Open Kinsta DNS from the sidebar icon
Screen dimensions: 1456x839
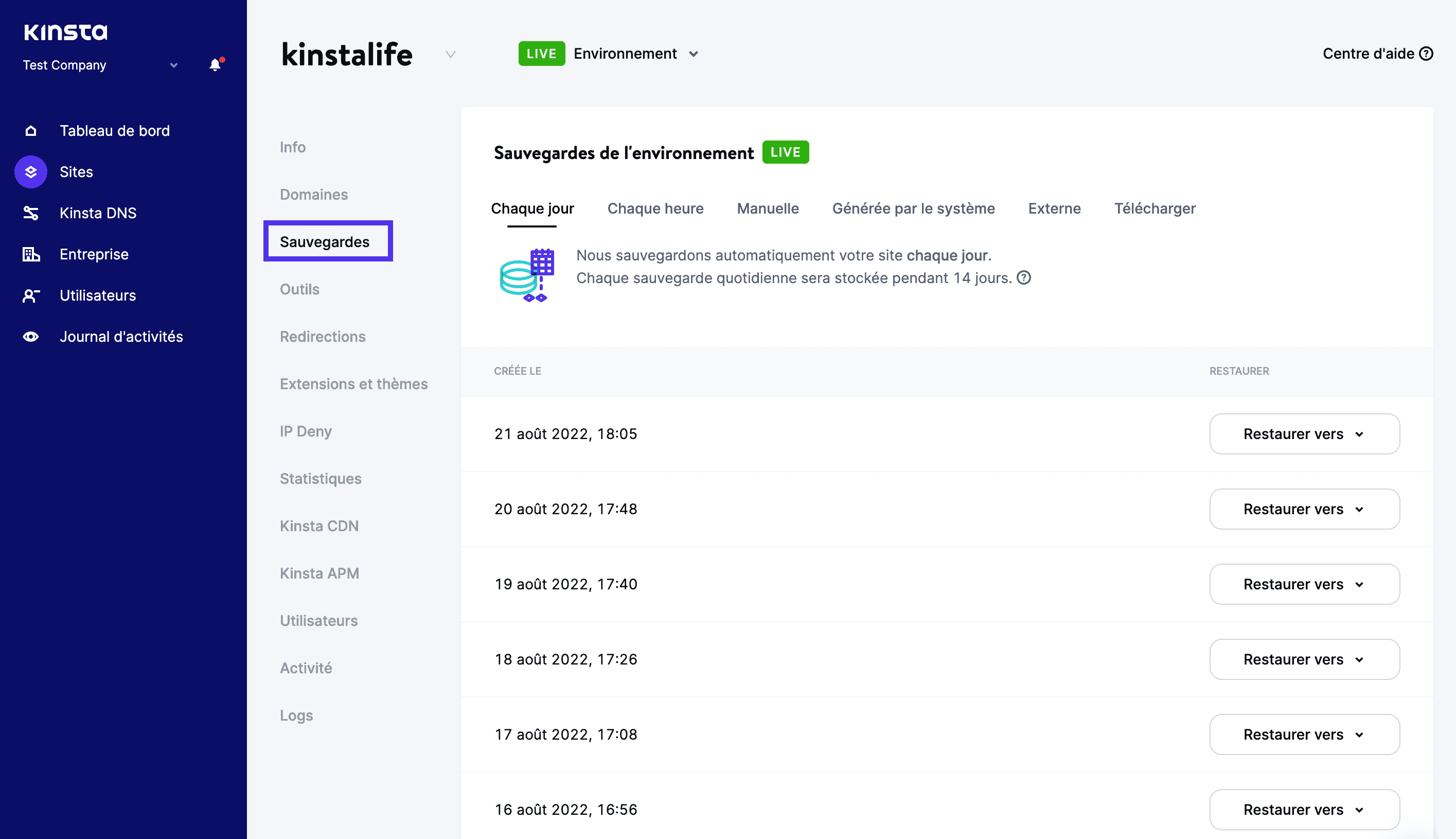(30, 213)
